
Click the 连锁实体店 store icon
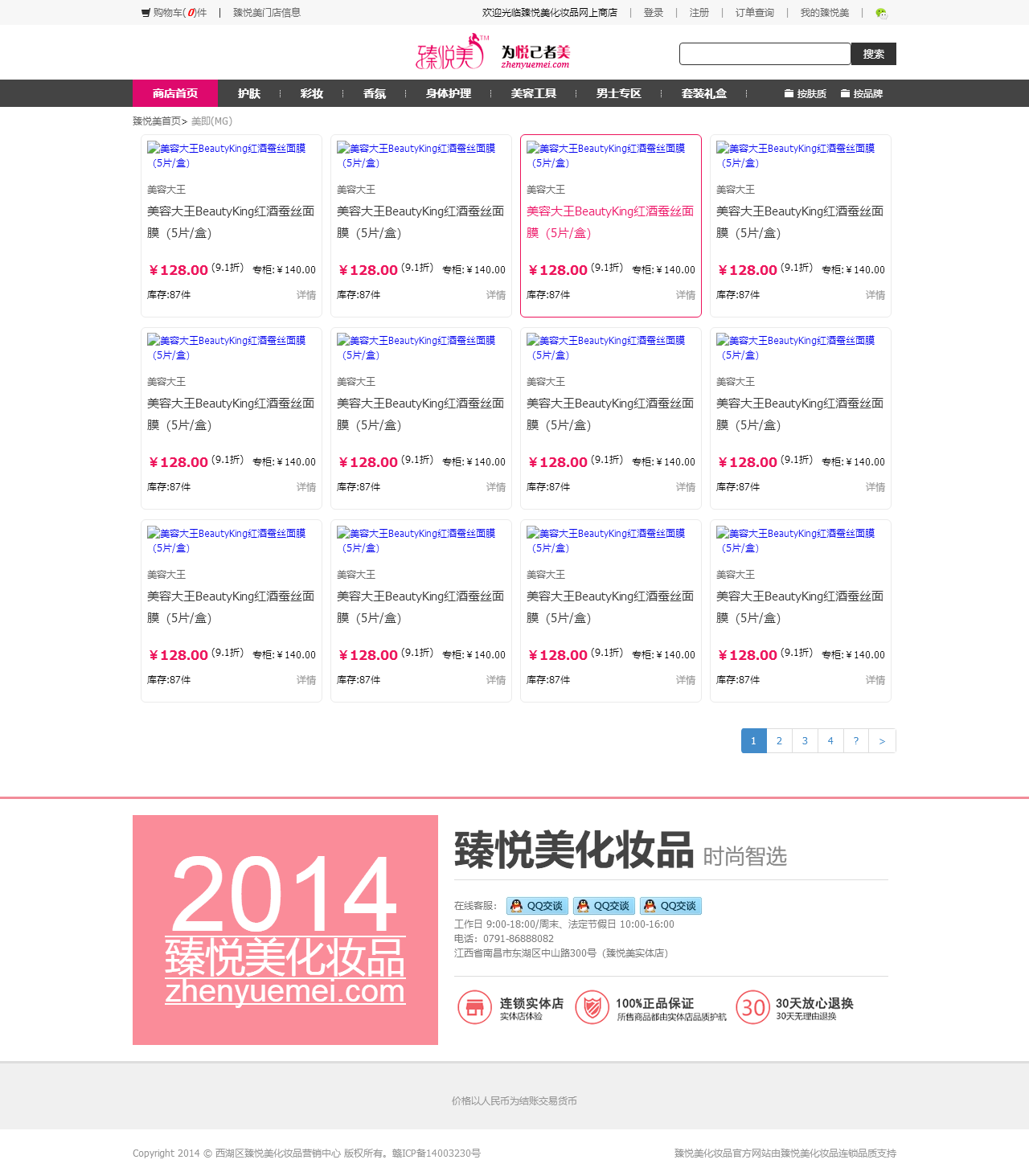474,1007
